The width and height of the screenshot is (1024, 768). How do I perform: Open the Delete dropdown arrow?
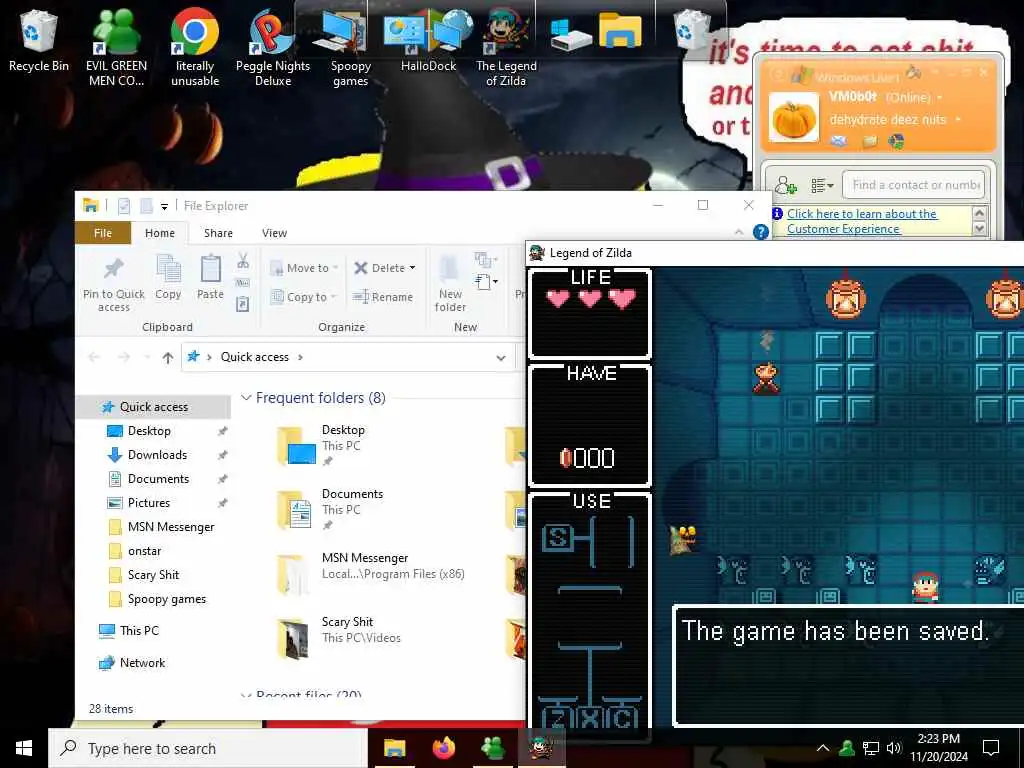pyautogui.click(x=412, y=268)
